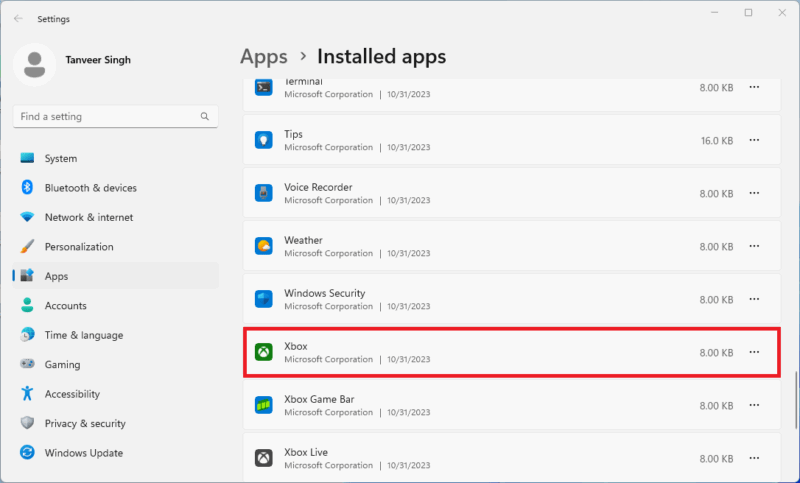Open Time & language settings

[116, 335]
